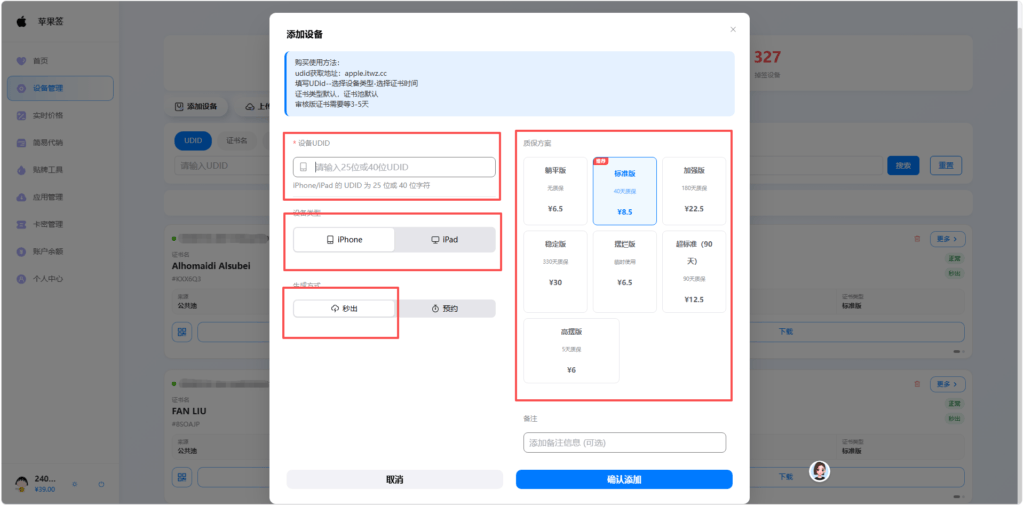Click the red 327 device count
Viewport: 1024px width, 505px height.
pyautogui.click(x=767, y=57)
